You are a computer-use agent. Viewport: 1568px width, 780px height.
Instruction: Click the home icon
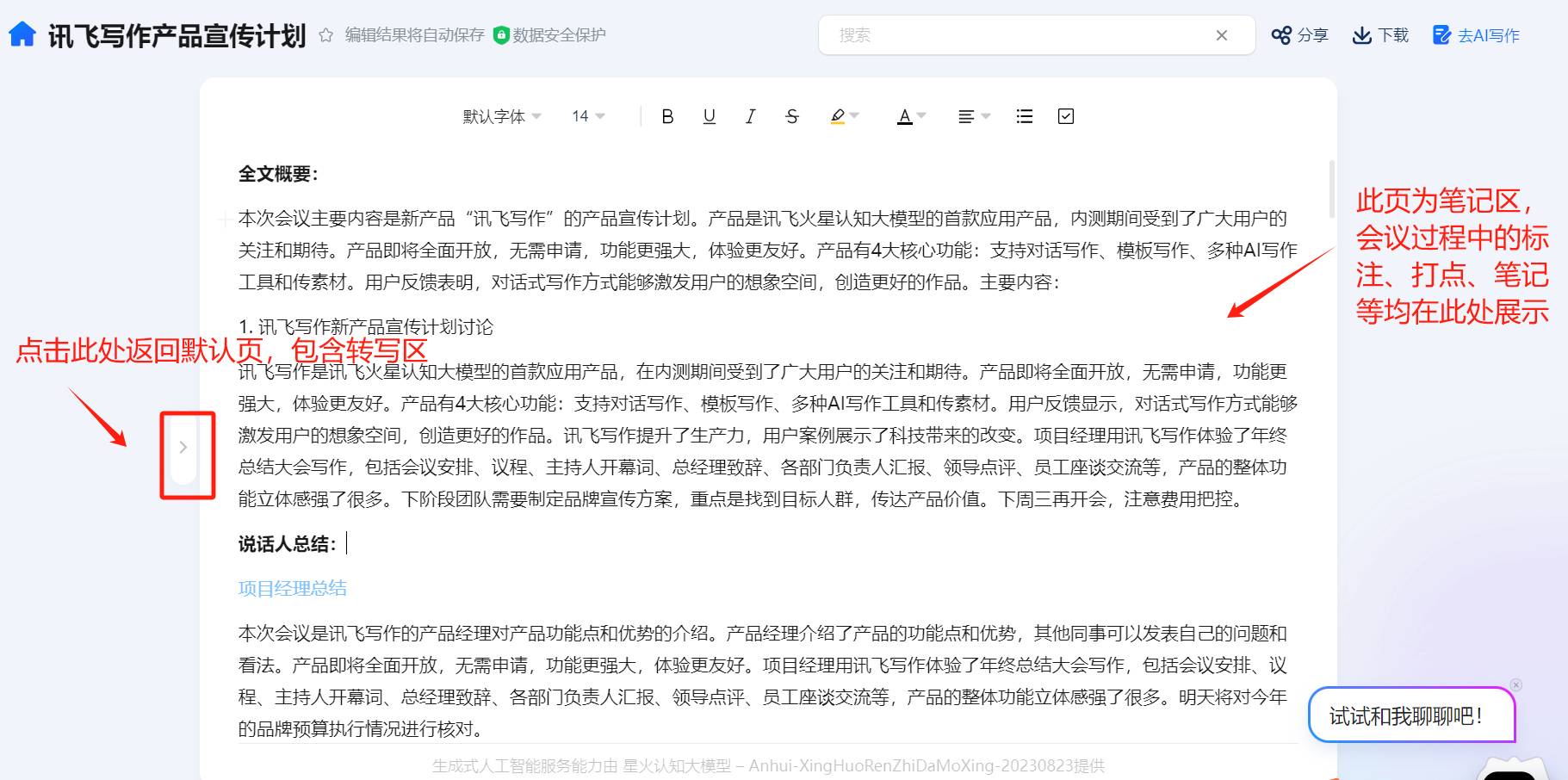(x=22, y=34)
